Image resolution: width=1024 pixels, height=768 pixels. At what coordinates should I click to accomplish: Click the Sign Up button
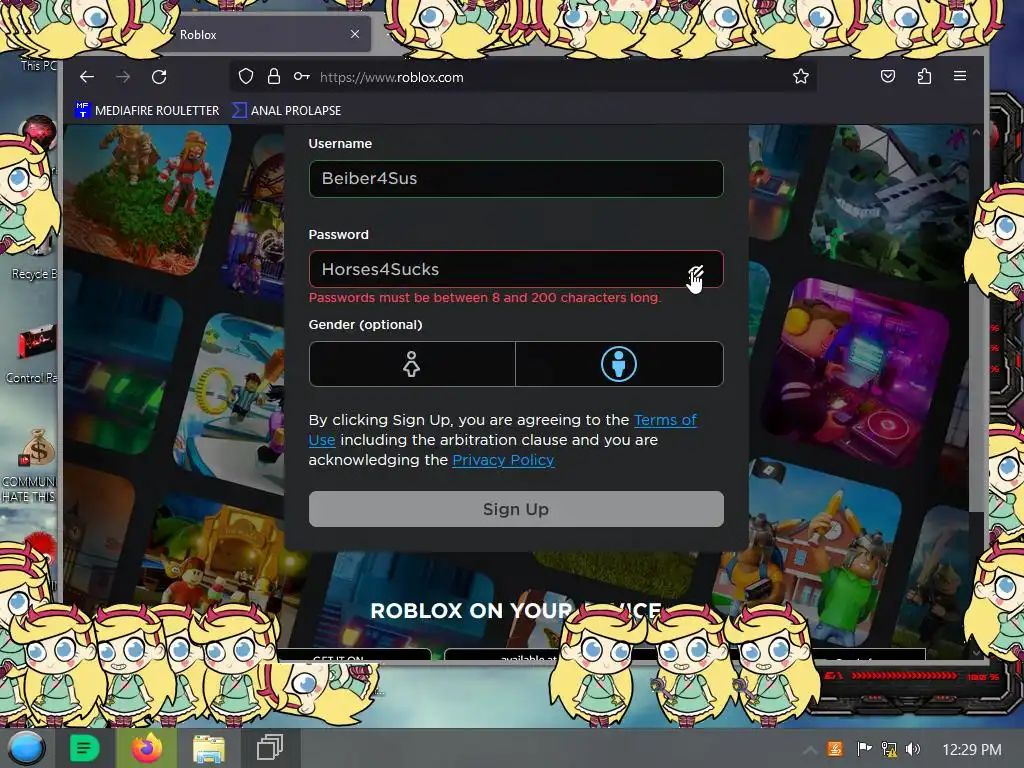[516, 509]
